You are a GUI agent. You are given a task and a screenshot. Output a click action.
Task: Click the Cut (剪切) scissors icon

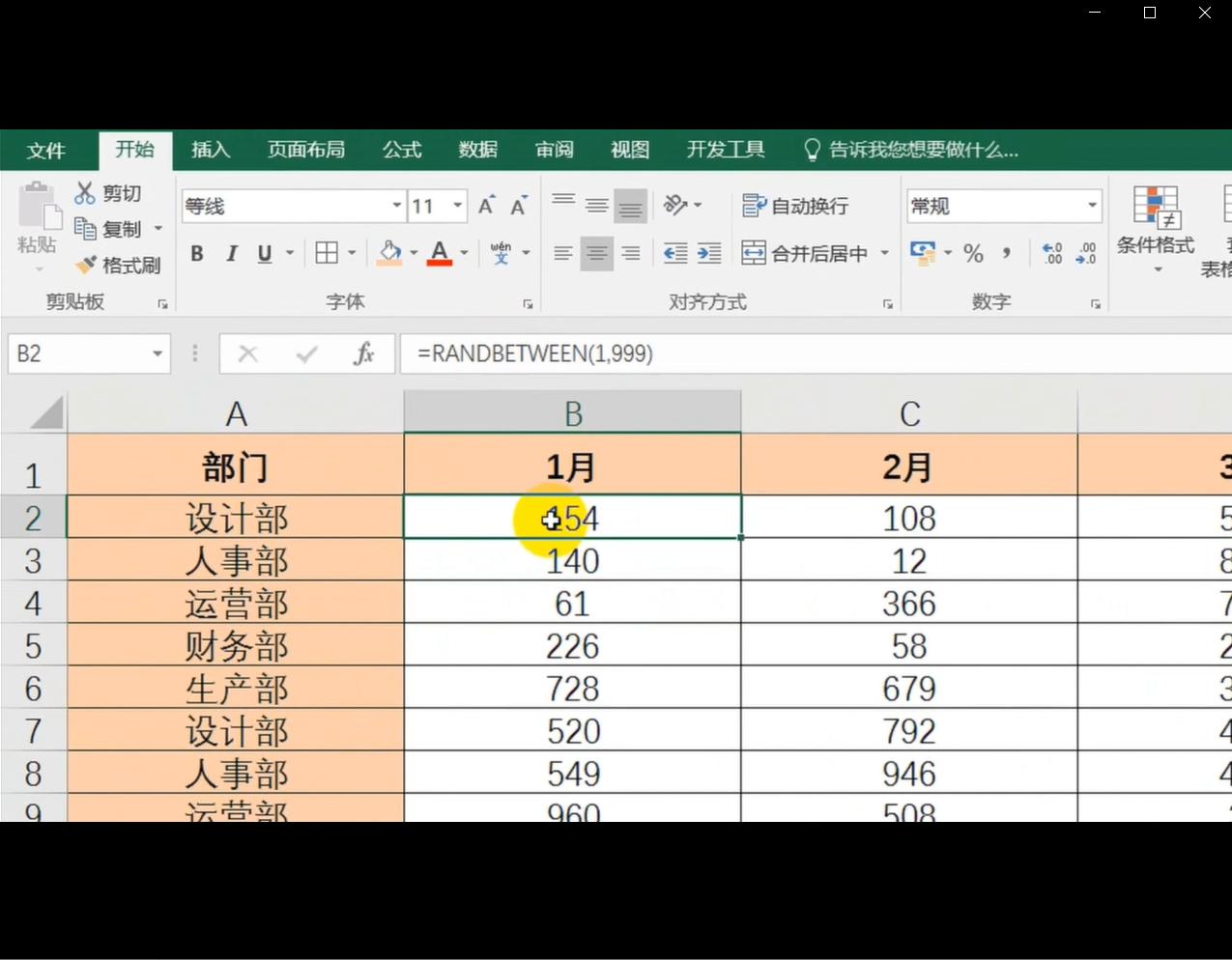pos(84,192)
